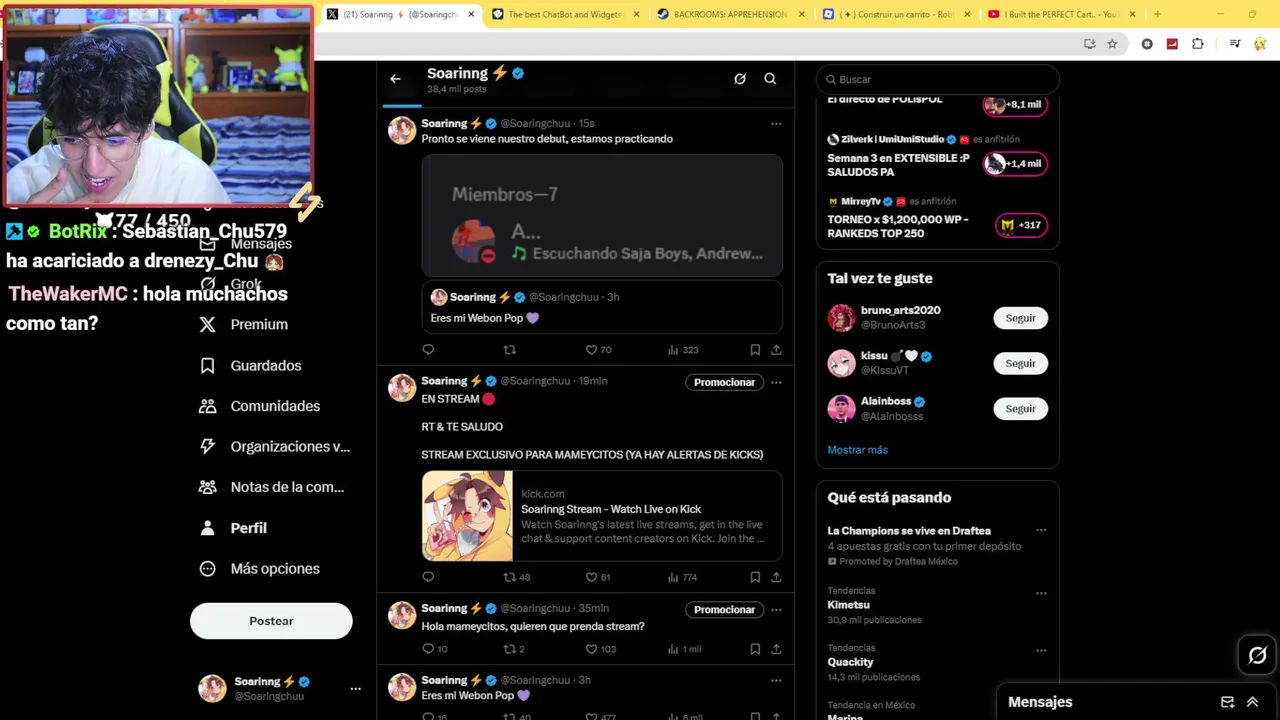Reply to the 'Pronto se viene' post

(x=428, y=350)
